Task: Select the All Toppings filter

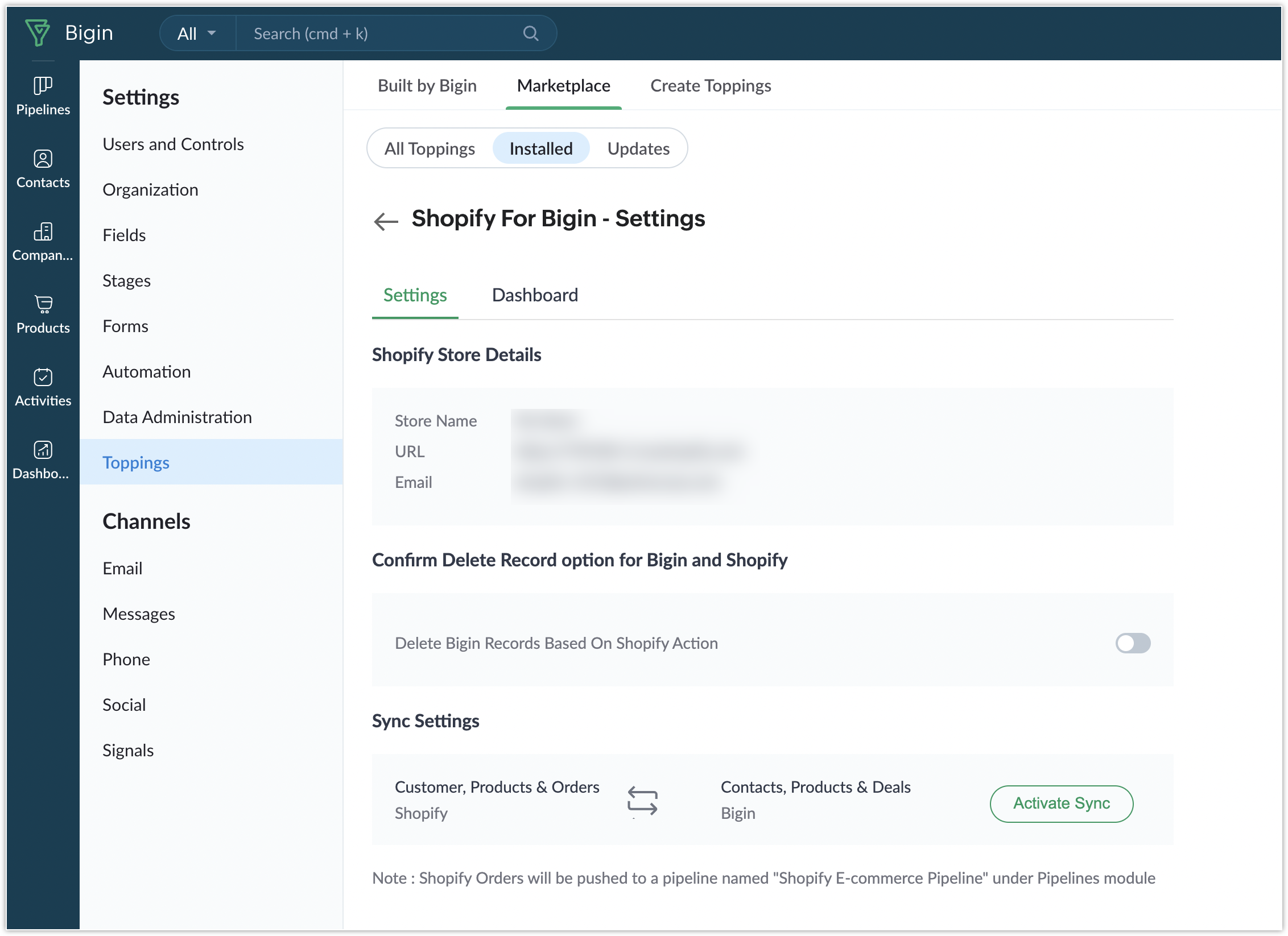Action: point(429,148)
